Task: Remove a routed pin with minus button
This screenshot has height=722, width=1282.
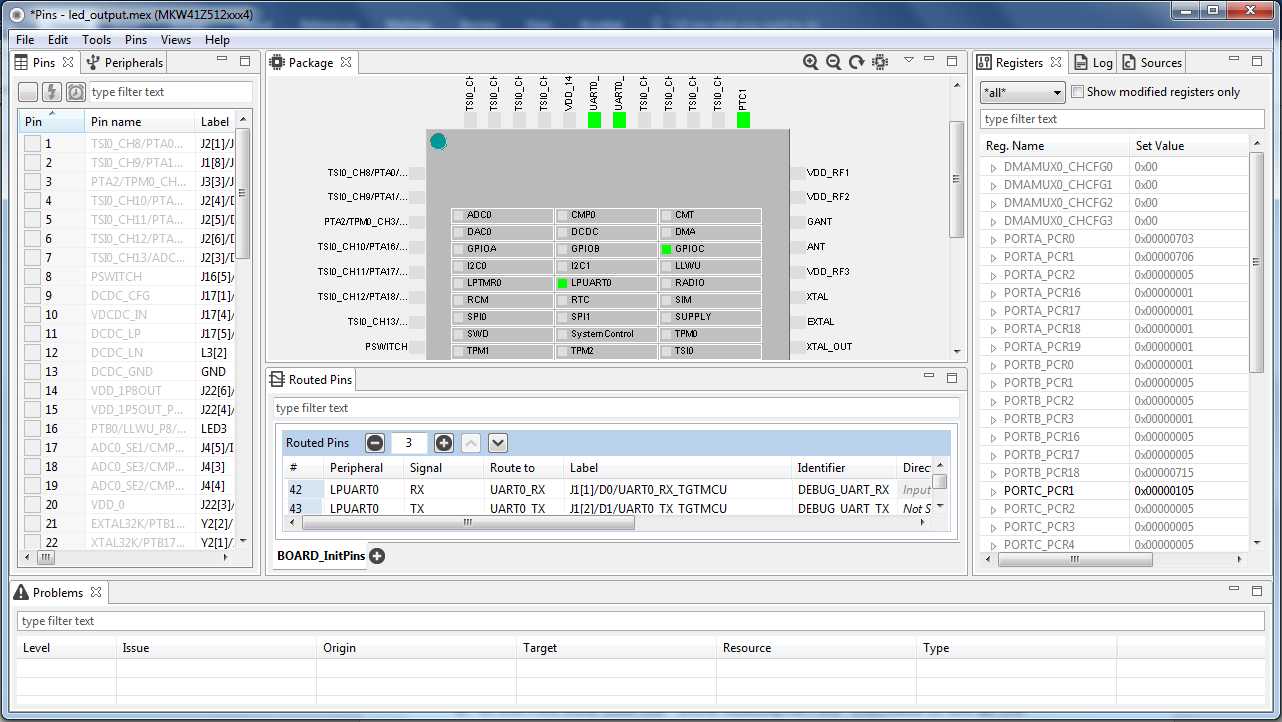Action: pyautogui.click(x=375, y=443)
